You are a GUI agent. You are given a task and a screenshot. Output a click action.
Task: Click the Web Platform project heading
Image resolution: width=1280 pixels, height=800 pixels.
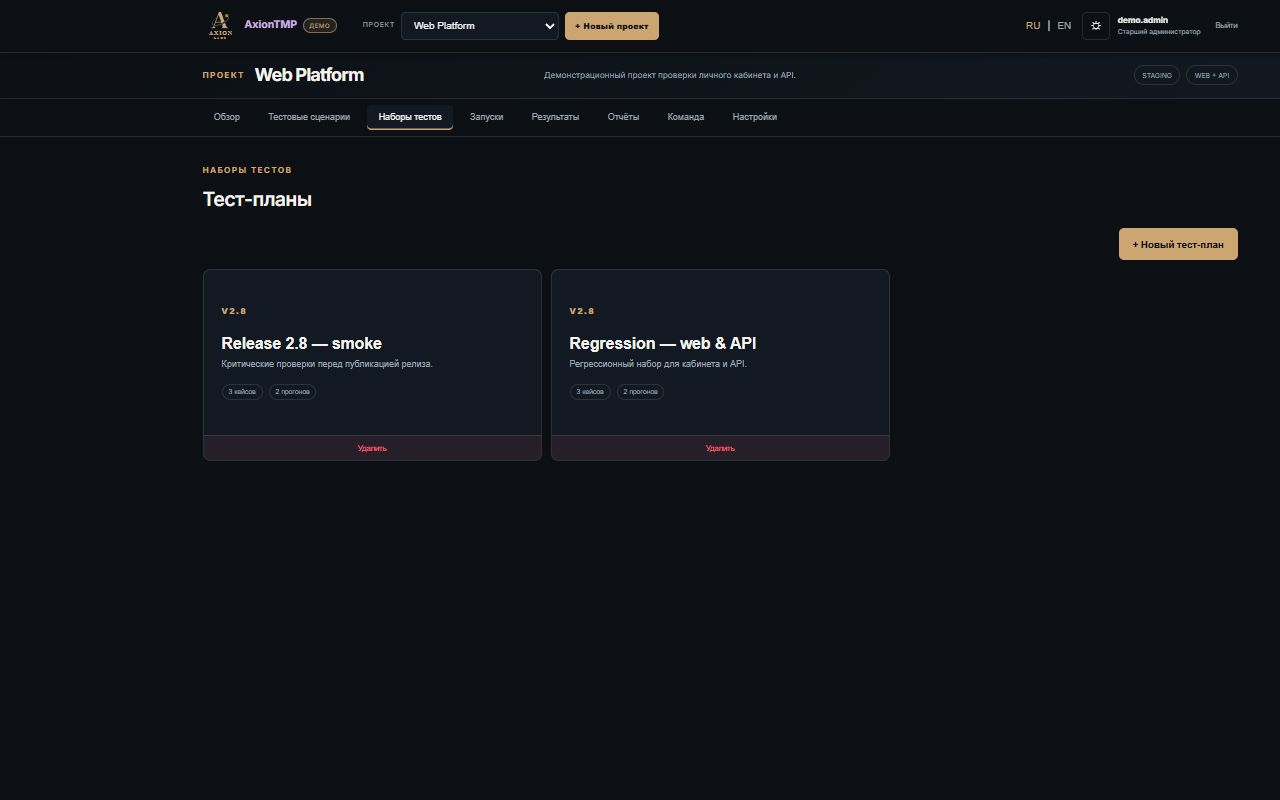309,75
